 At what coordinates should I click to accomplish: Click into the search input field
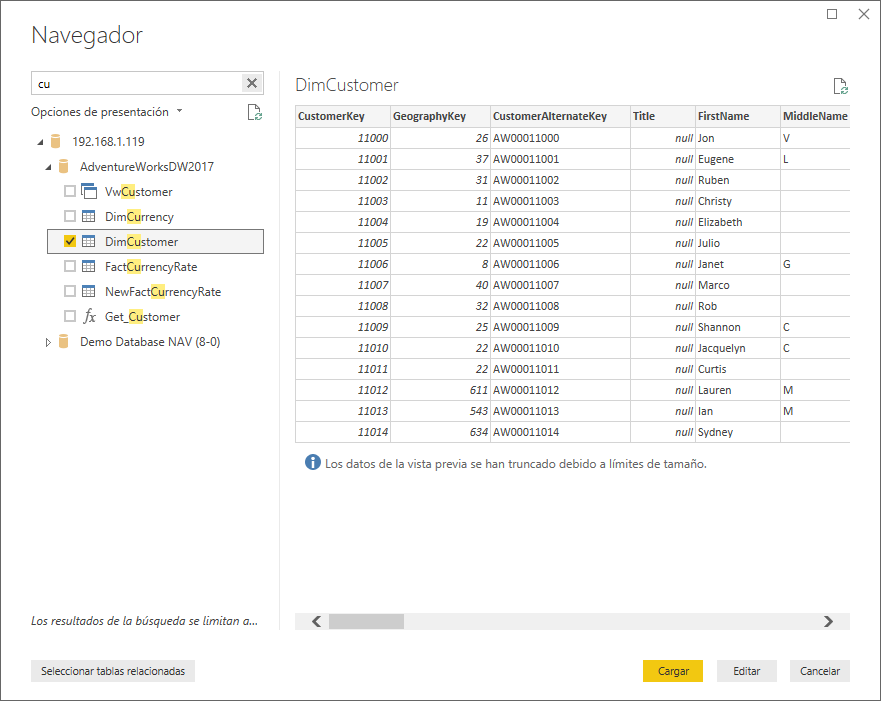point(135,83)
